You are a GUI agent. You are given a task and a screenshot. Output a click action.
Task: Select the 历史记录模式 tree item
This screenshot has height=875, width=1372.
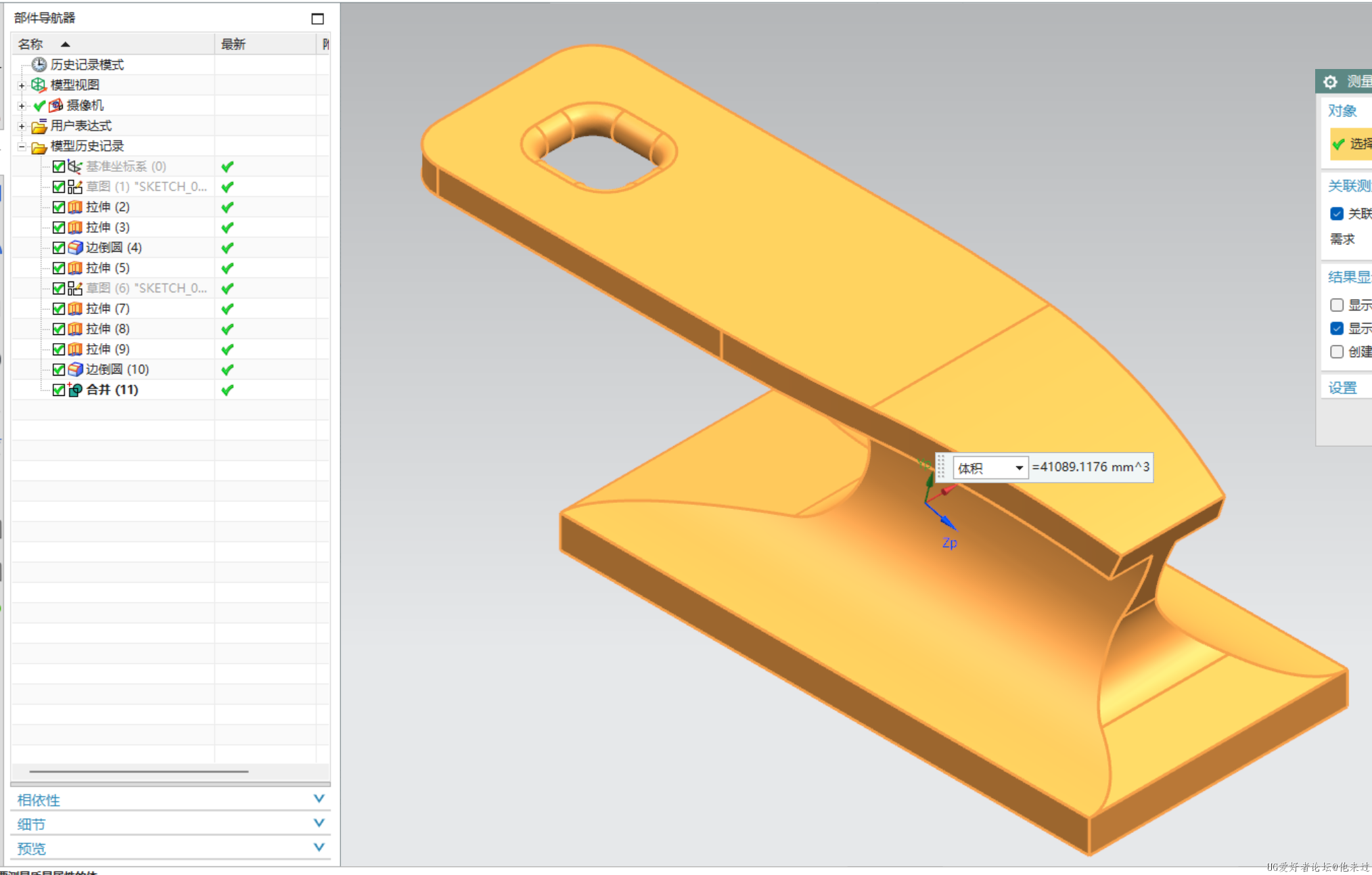[87, 64]
